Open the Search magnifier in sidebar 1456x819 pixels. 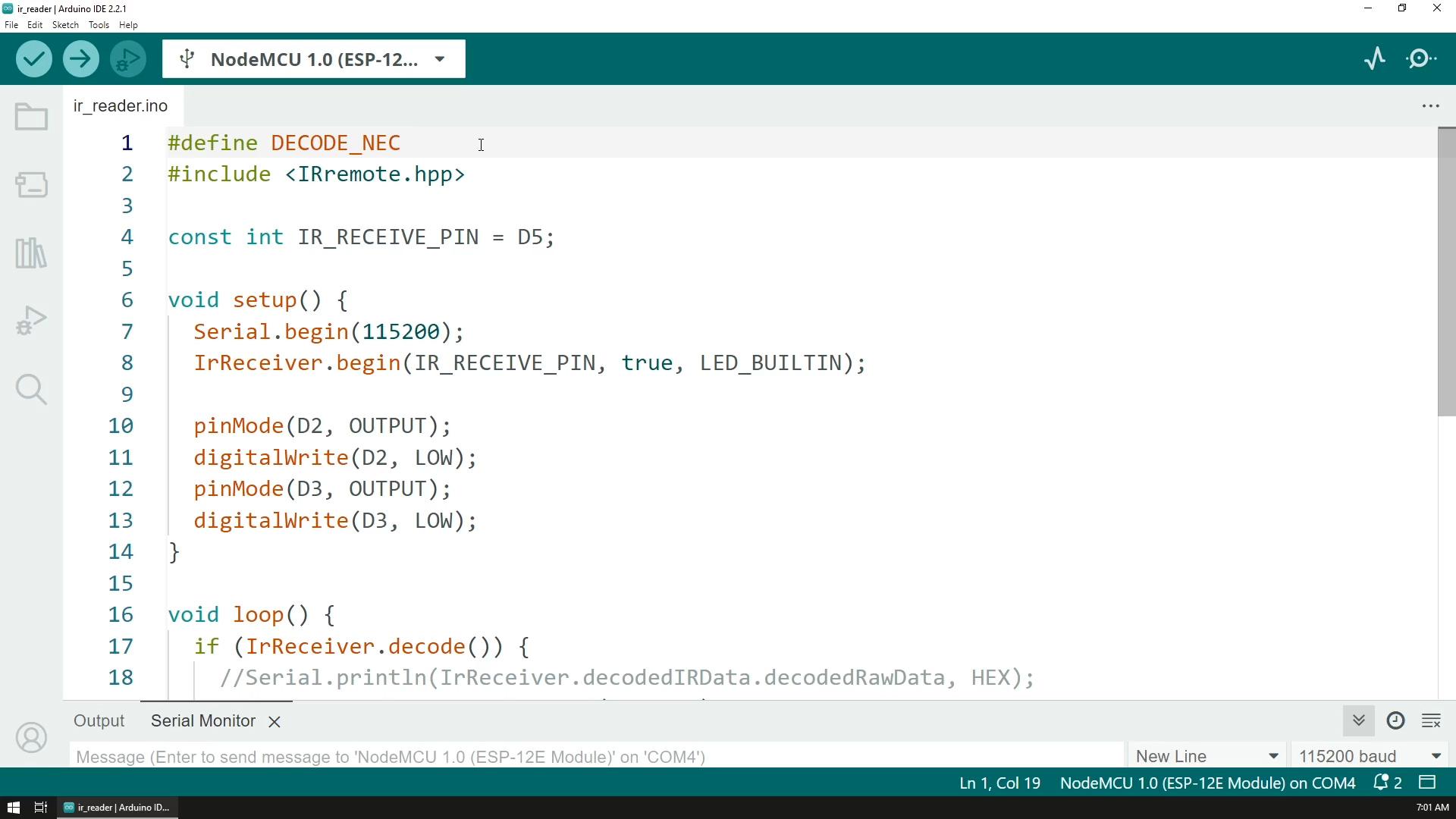click(31, 390)
